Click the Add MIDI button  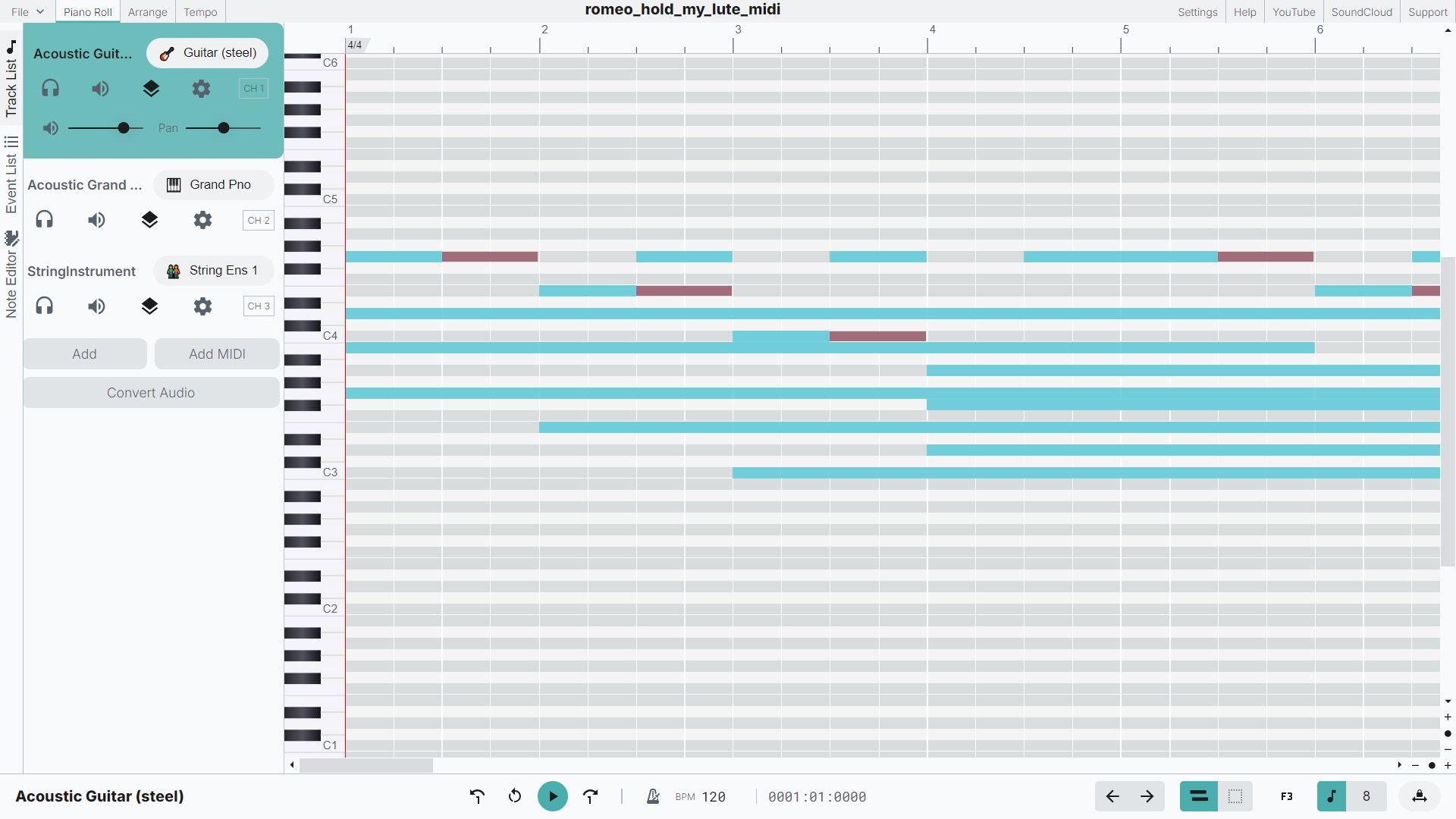coord(217,353)
